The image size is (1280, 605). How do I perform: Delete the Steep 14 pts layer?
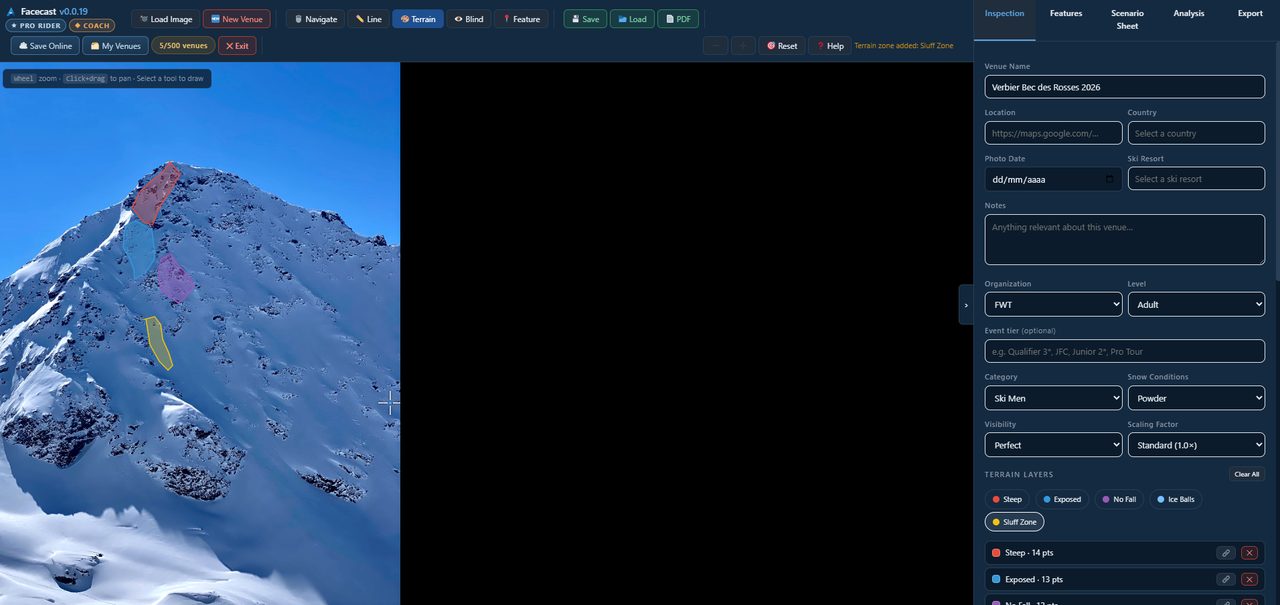pyautogui.click(x=1249, y=553)
